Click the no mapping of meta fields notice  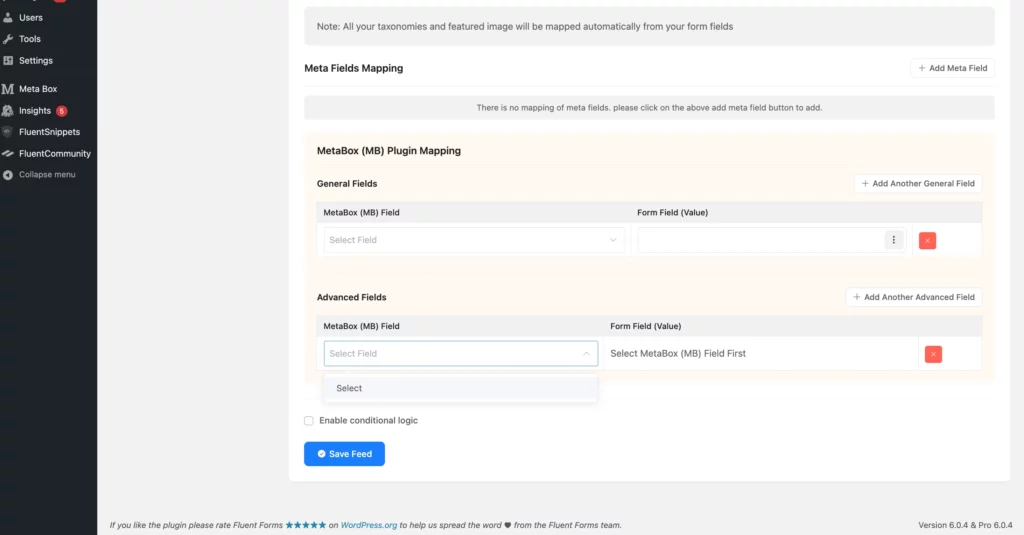pyautogui.click(x=649, y=108)
